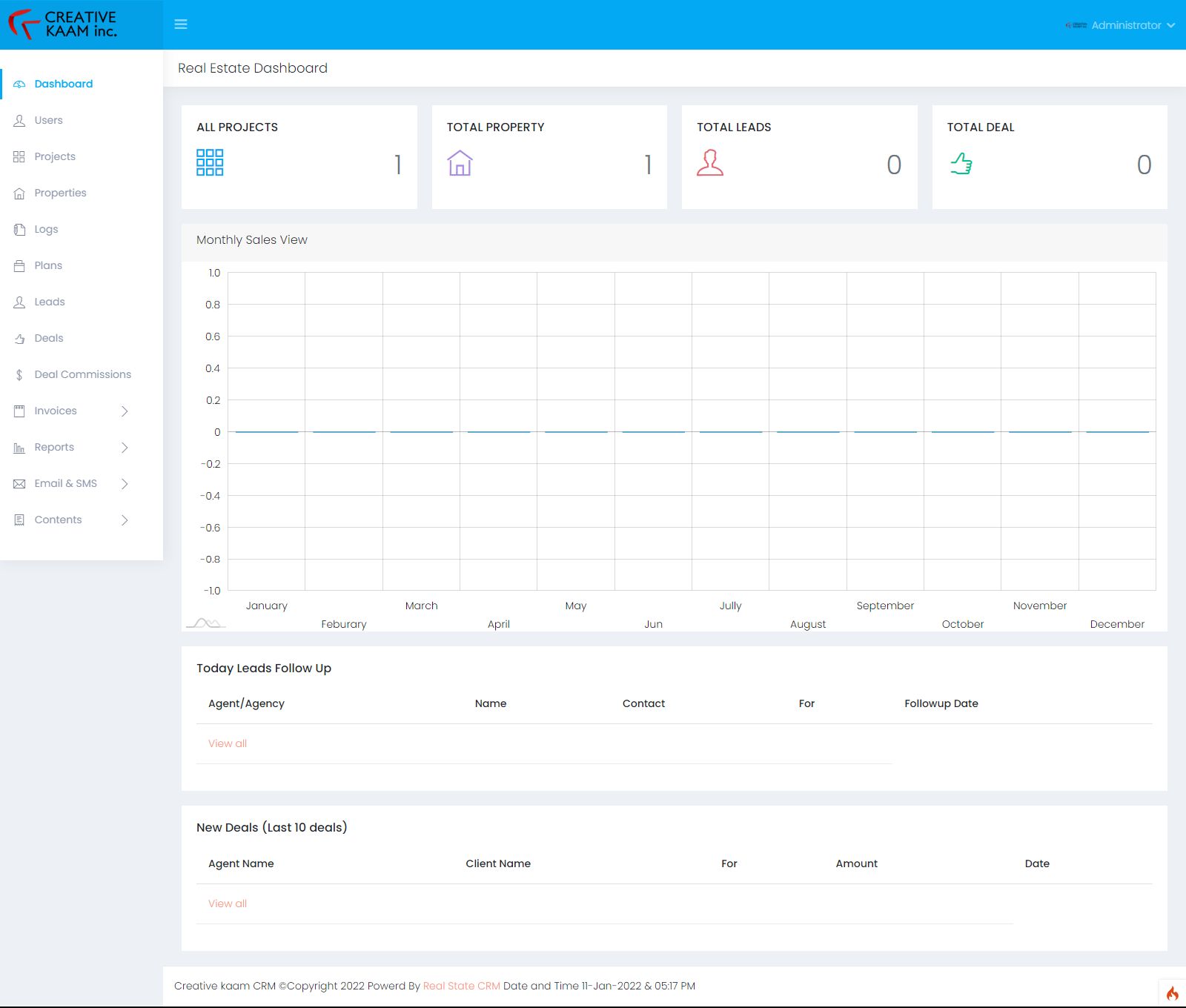Click the Total Deal thumbs-up icon
Viewport: 1186px width, 1008px height.
point(961,163)
